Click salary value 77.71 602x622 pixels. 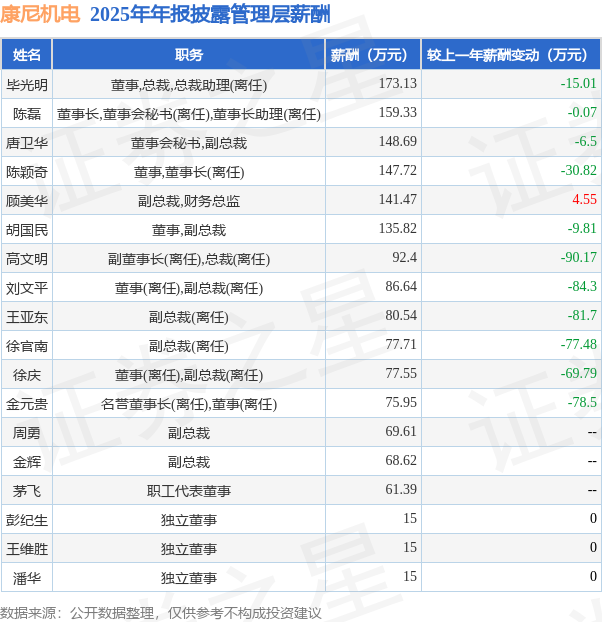pyautogui.click(x=401, y=344)
